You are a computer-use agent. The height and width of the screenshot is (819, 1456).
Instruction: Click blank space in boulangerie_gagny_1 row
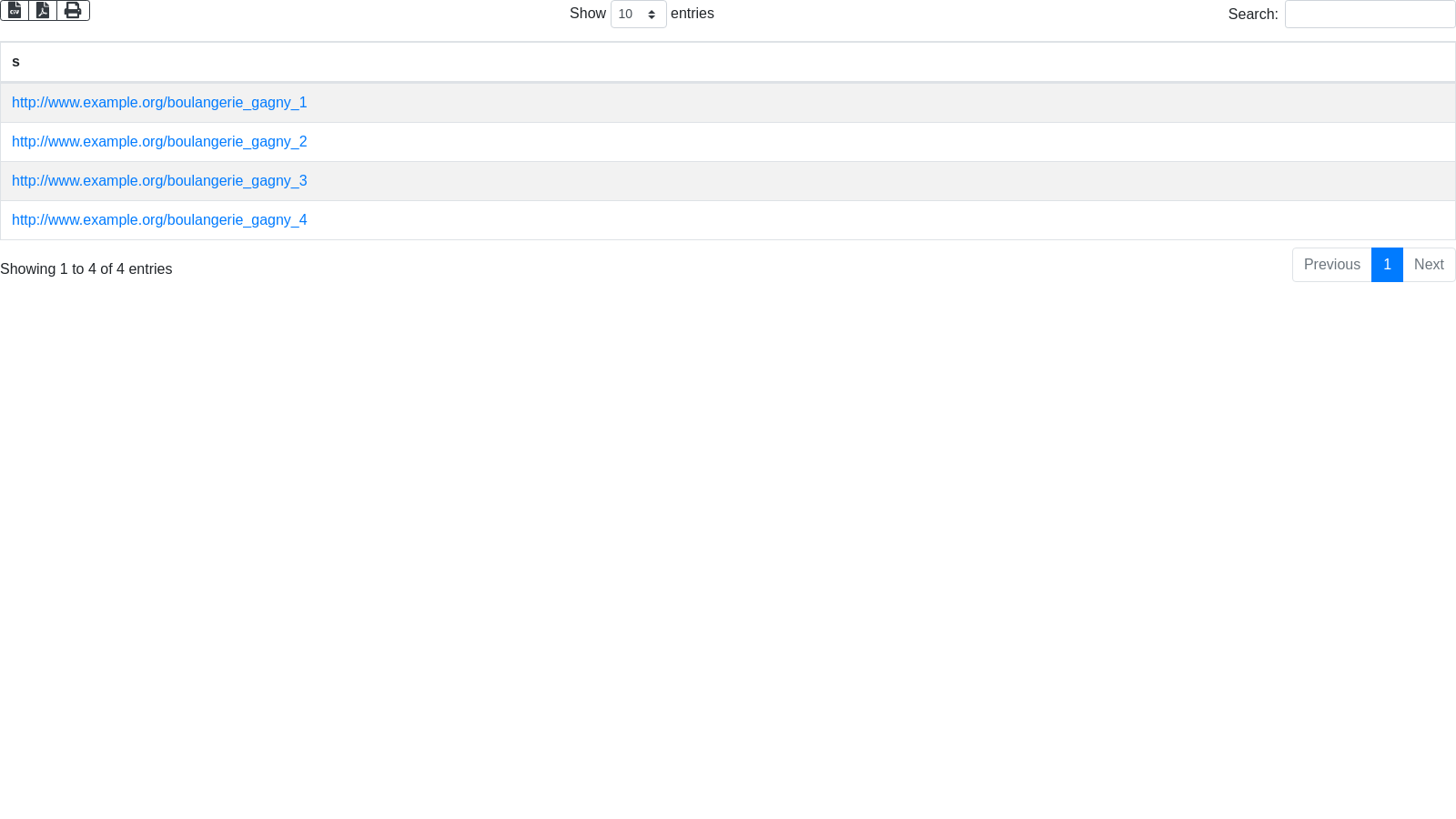click(x=819, y=103)
